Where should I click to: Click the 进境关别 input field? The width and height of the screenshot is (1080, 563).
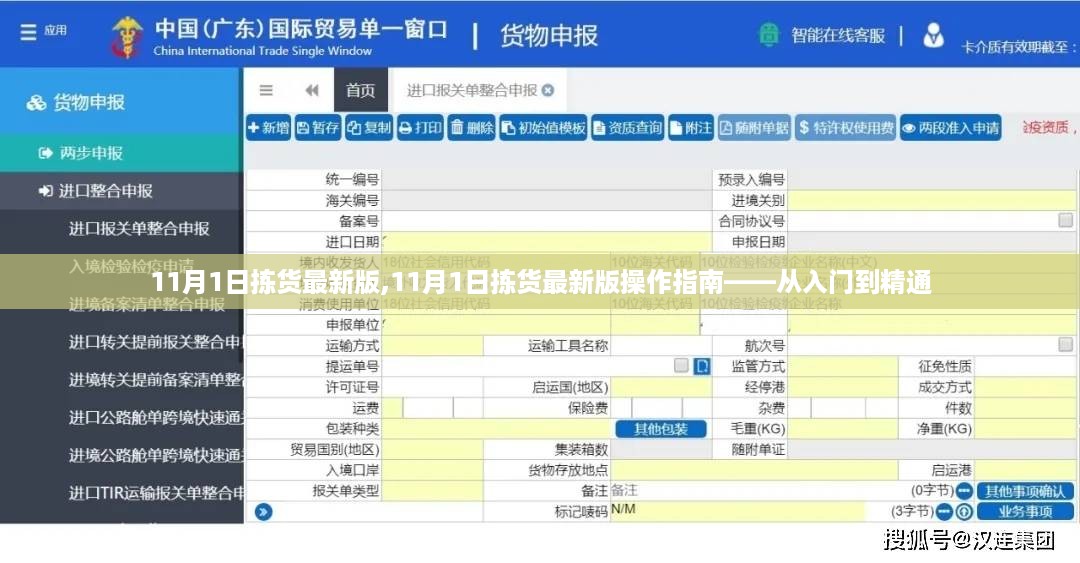pos(933,201)
